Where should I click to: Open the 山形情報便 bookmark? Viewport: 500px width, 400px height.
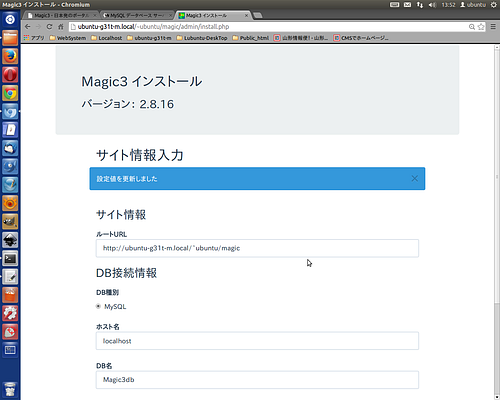tap(301, 38)
